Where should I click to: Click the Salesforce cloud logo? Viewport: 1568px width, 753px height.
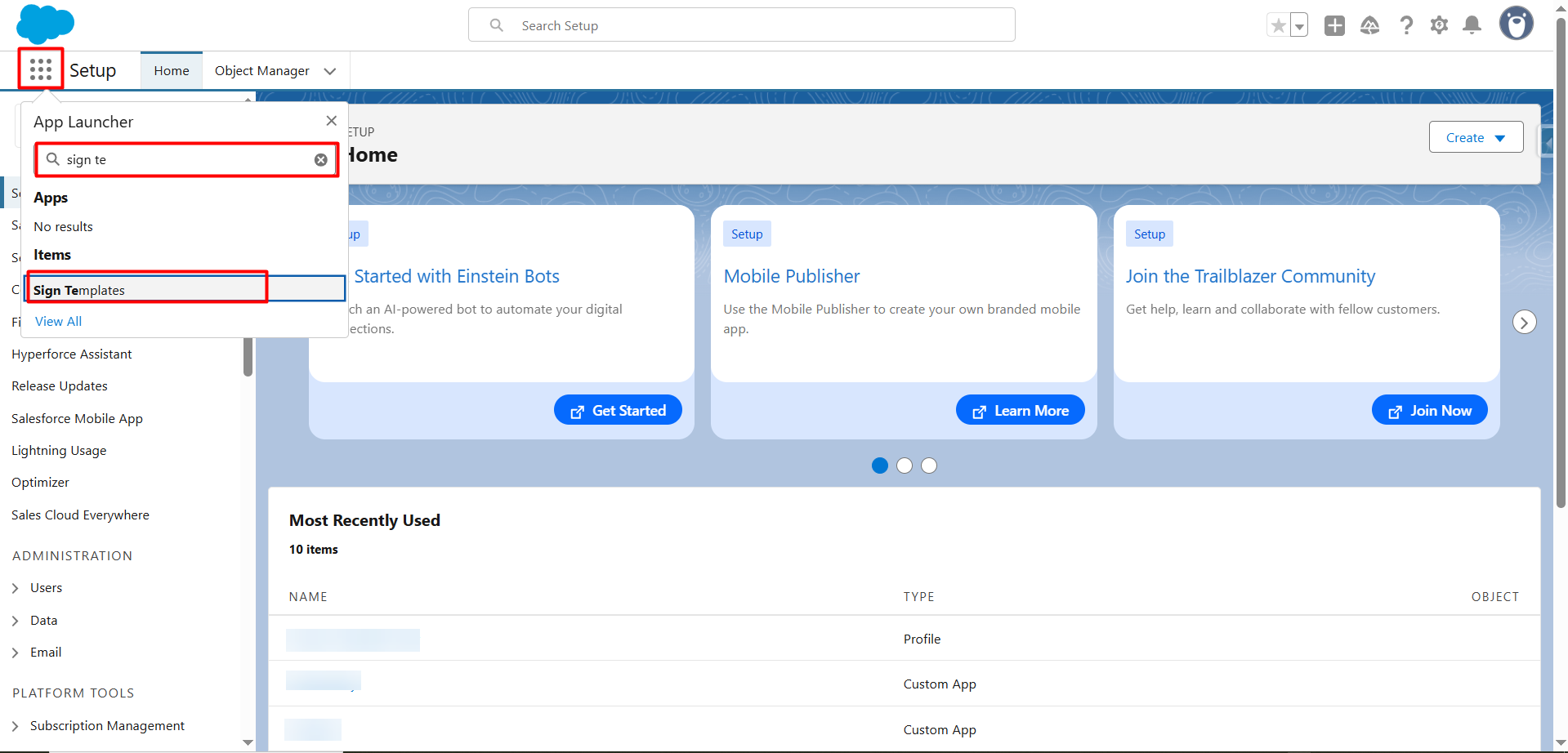tap(45, 24)
